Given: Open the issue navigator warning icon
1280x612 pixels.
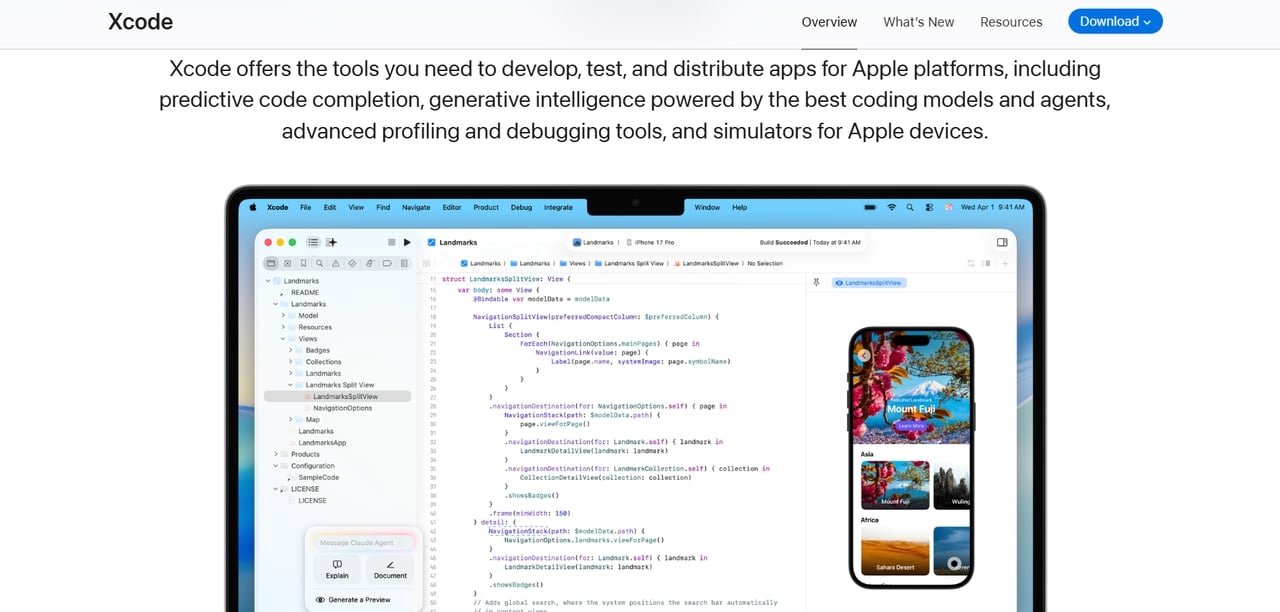Looking at the screenshot, I should coord(336,264).
